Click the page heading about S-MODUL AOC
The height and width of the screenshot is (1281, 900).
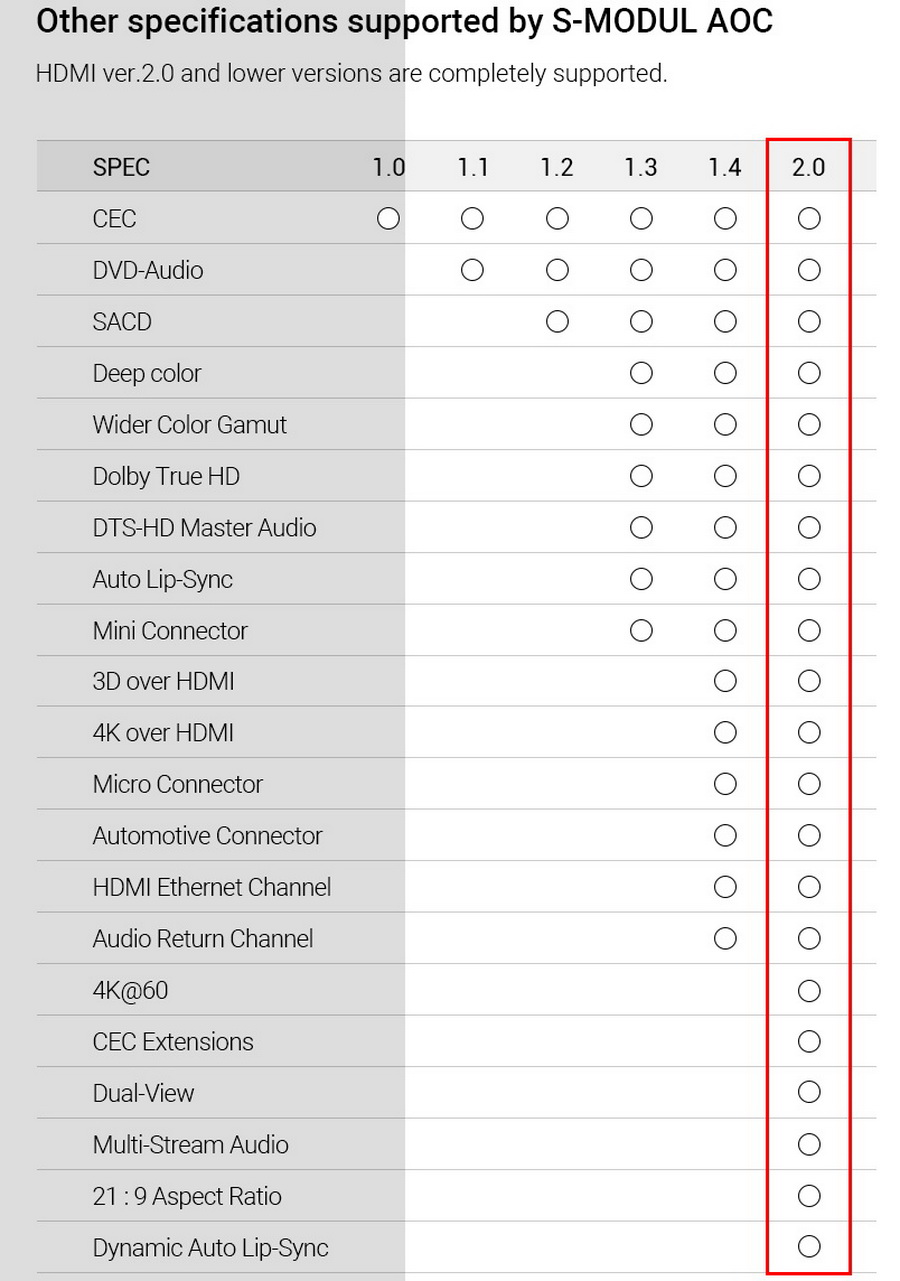click(404, 22)
